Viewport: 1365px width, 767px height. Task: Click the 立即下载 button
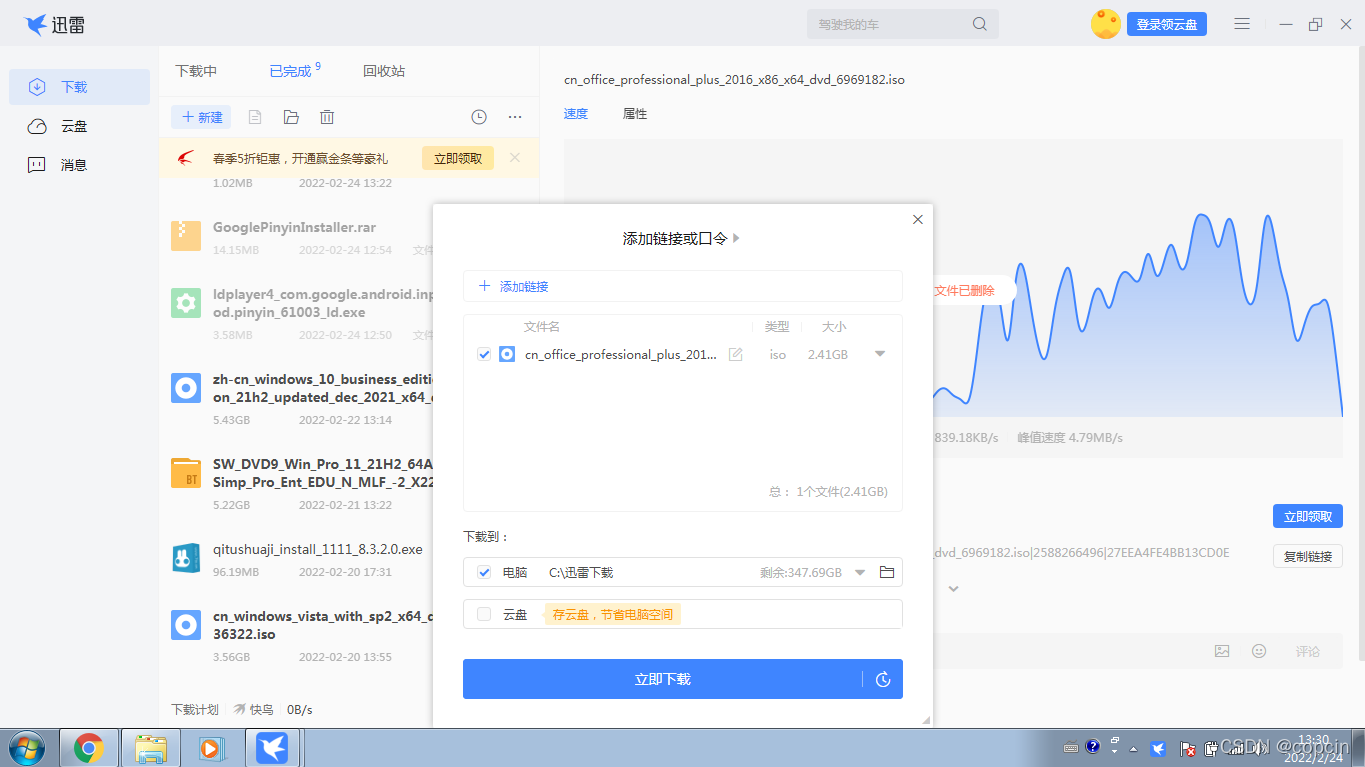[662, 679]
